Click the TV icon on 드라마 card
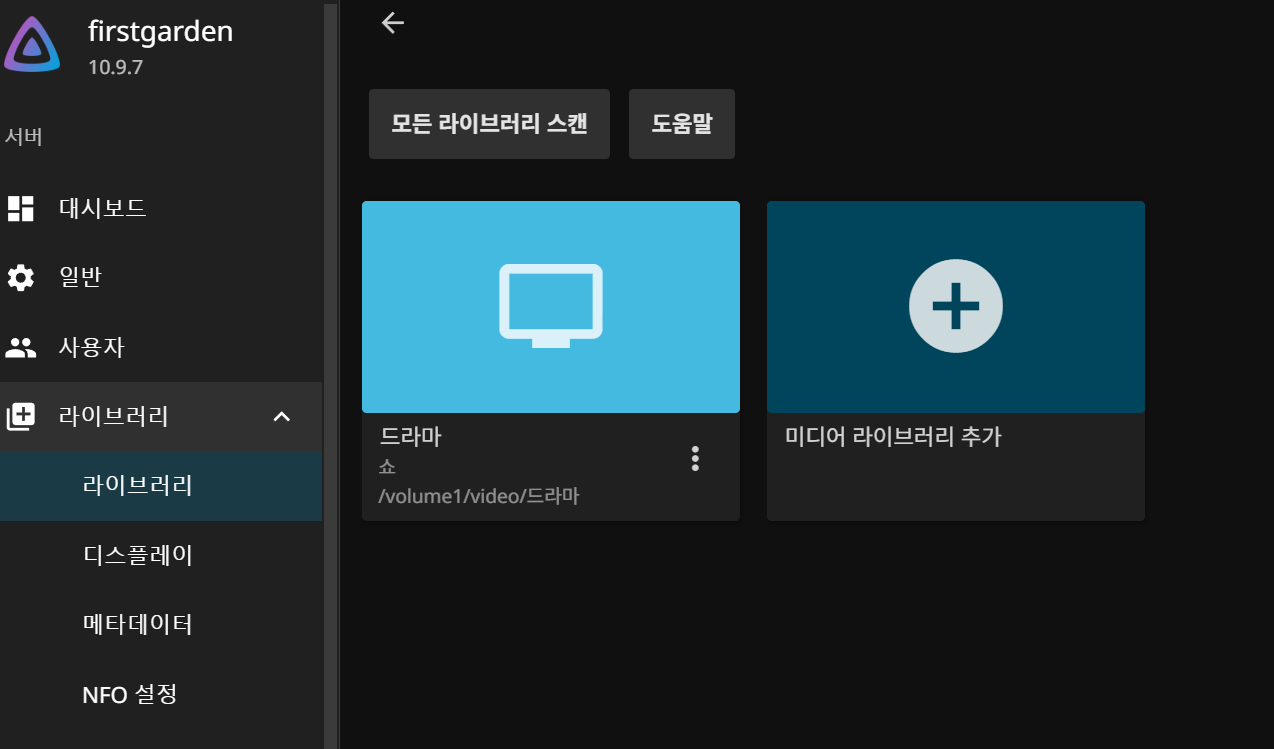This screenshot has width=1274, height=749. [551, 306]
